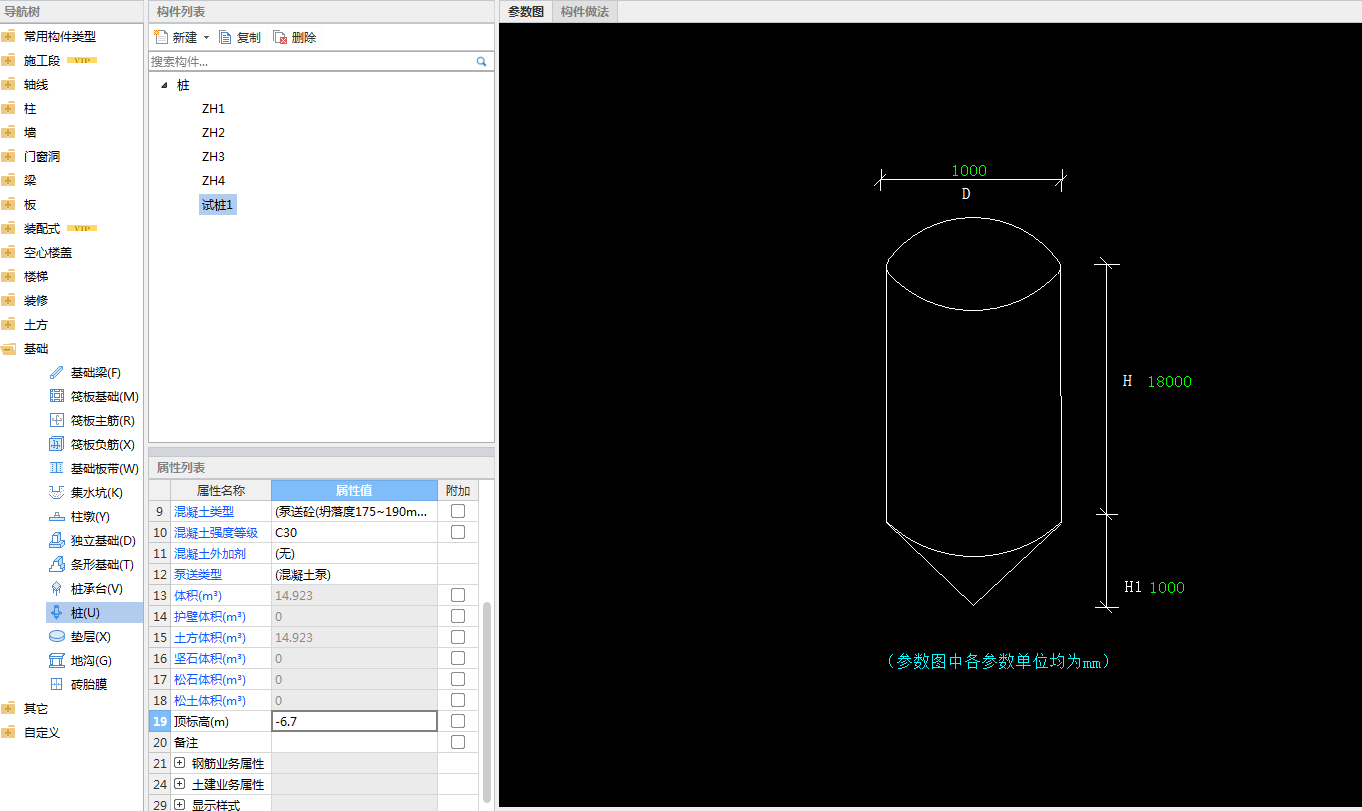Open the 门窗洞 category in navigation tree
Image resolution: width=1362 pixels, height=811 pixels.
pyautogui.click(x=42, y=156)
